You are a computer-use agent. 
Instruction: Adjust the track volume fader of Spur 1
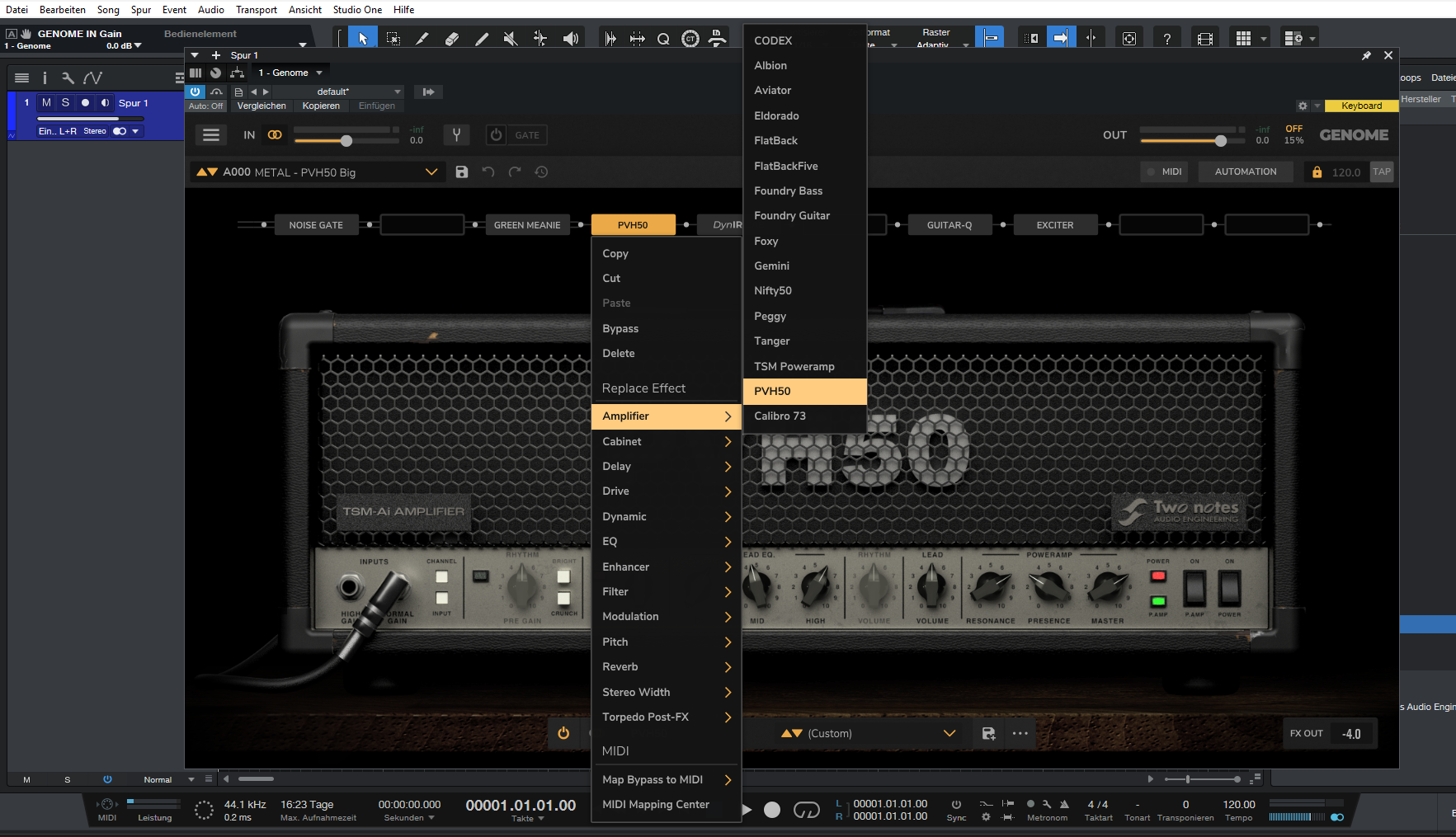click(89, 119)
